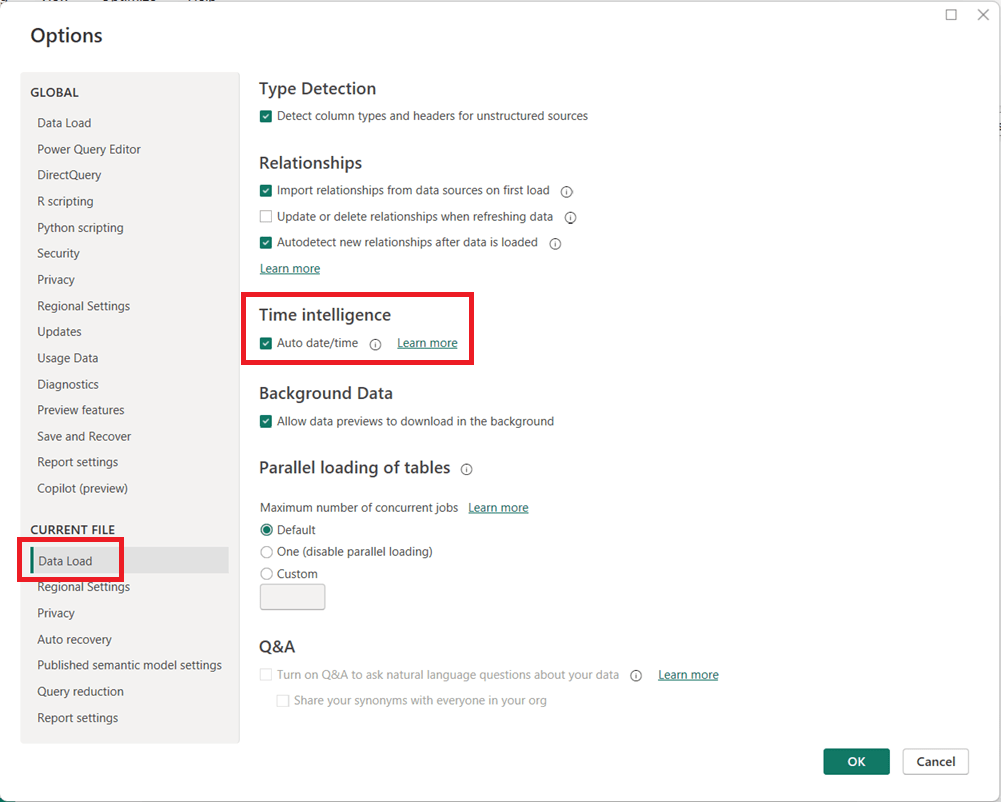Click the custom concurrent jobs input box

tap(292, 597)
